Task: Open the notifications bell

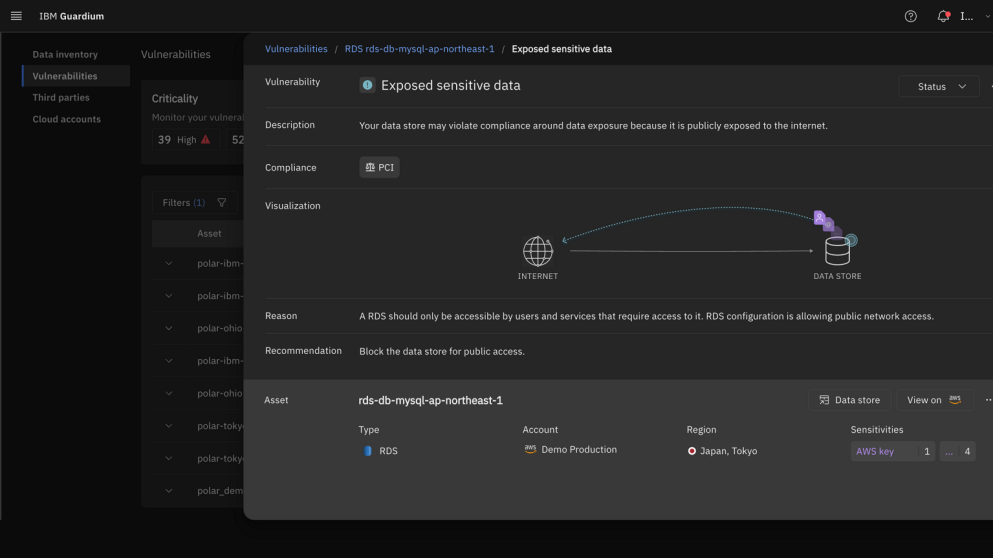Action: tap(943, 16)
